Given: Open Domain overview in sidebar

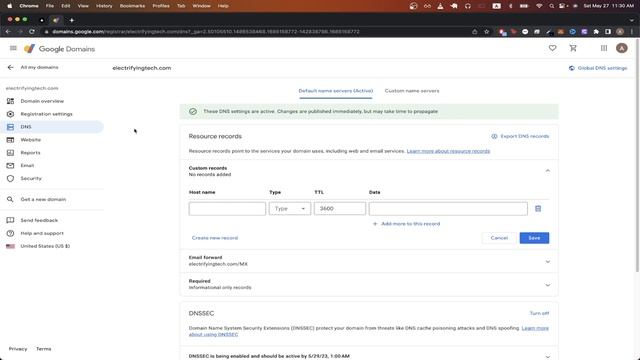Looking at the screenshot, I should (42, 101).
